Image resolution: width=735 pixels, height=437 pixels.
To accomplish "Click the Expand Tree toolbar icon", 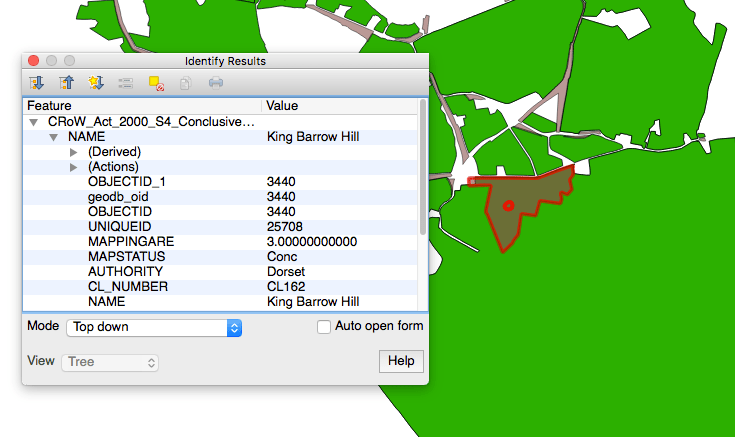I will [37, 83].
